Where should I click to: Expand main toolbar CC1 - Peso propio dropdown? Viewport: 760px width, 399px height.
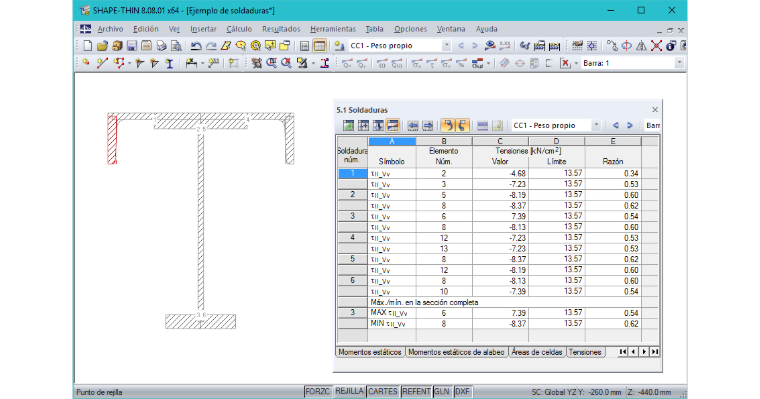446,46
